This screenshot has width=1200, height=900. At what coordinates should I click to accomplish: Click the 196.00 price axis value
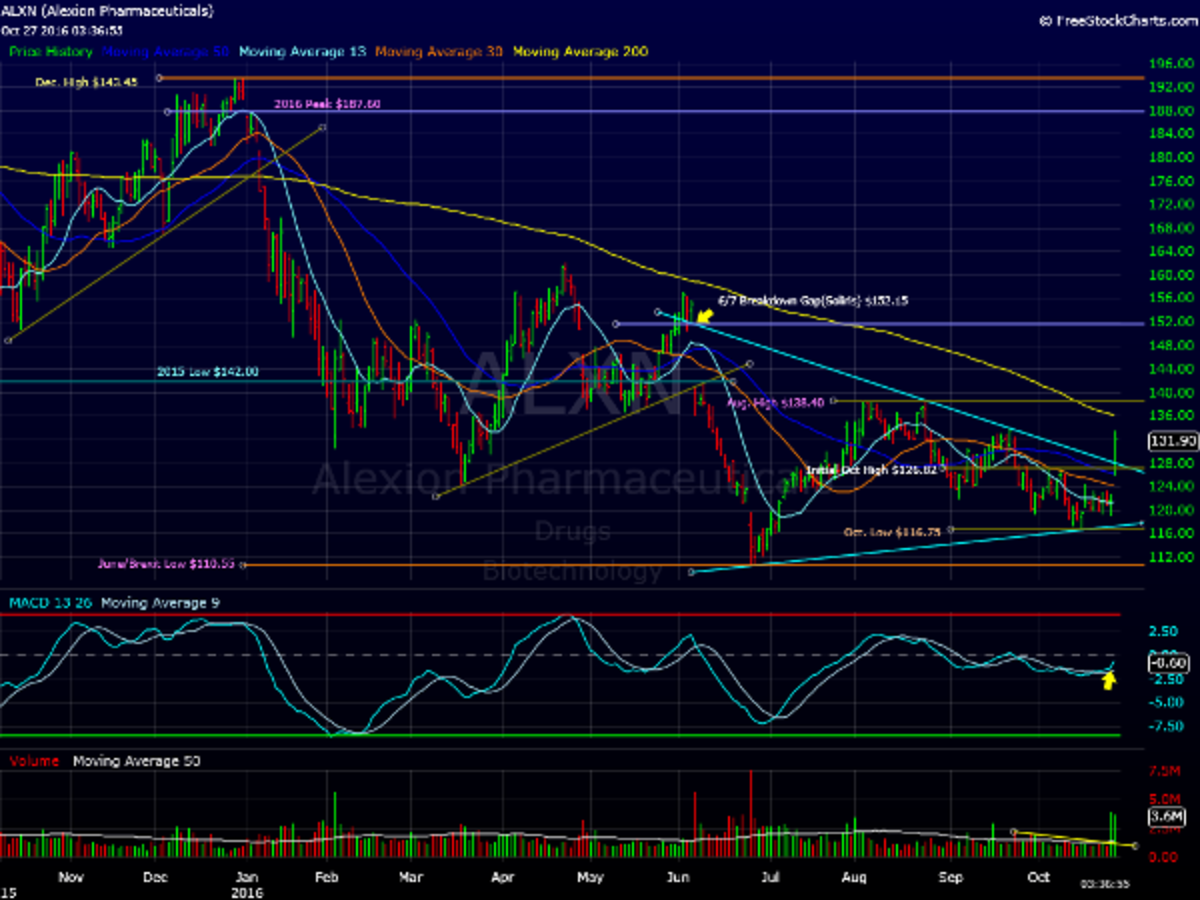point(1171,64)
